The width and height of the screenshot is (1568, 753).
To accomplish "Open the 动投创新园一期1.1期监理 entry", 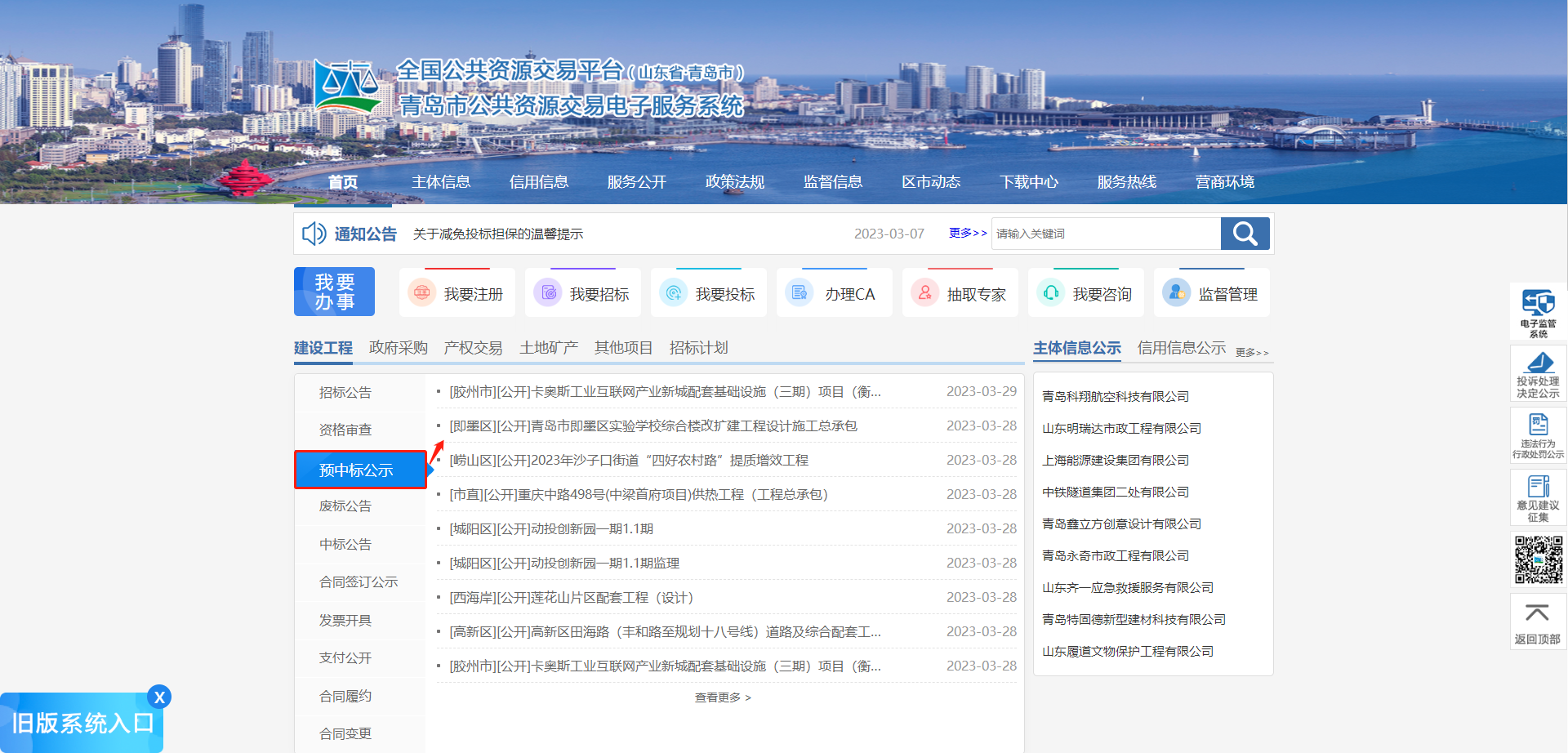I will [564, 564].
